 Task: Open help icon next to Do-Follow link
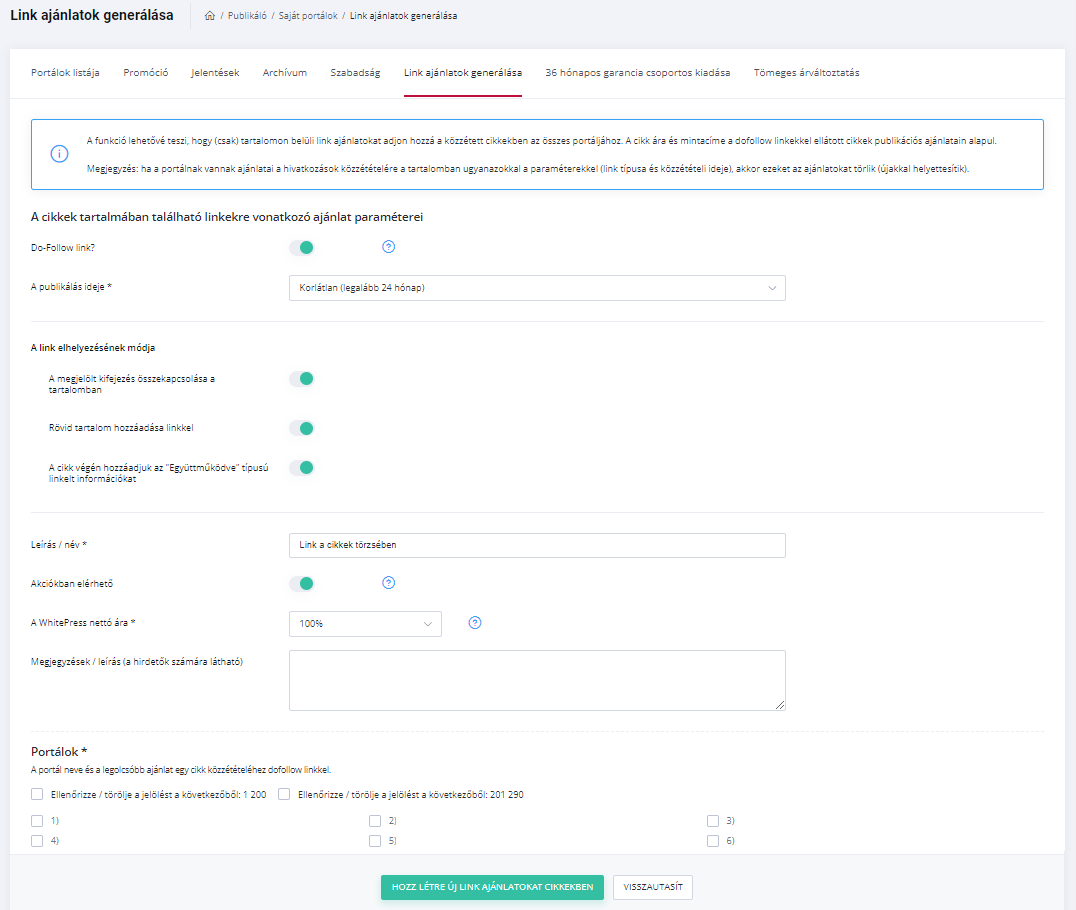[x=388, y=247]
